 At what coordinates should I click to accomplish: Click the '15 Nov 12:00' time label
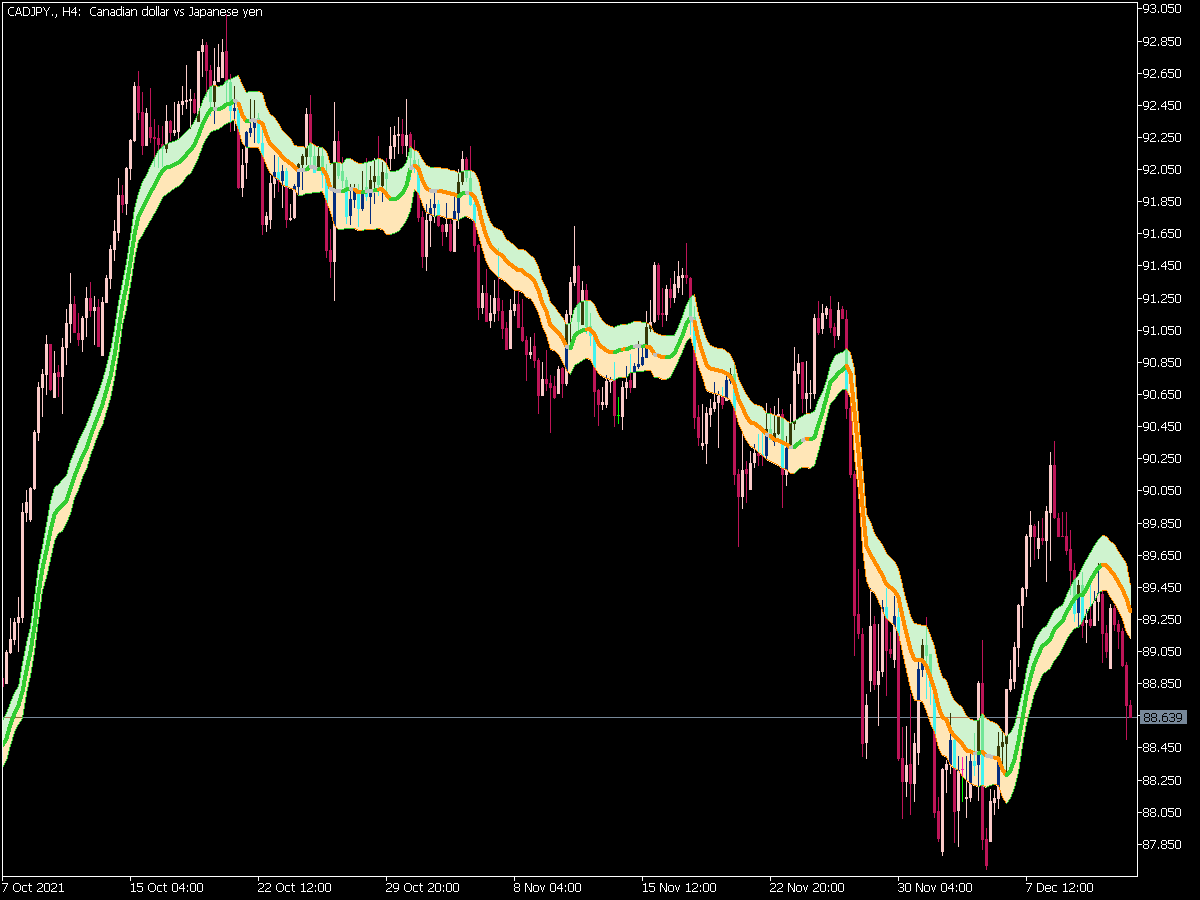tap(680, 887)
